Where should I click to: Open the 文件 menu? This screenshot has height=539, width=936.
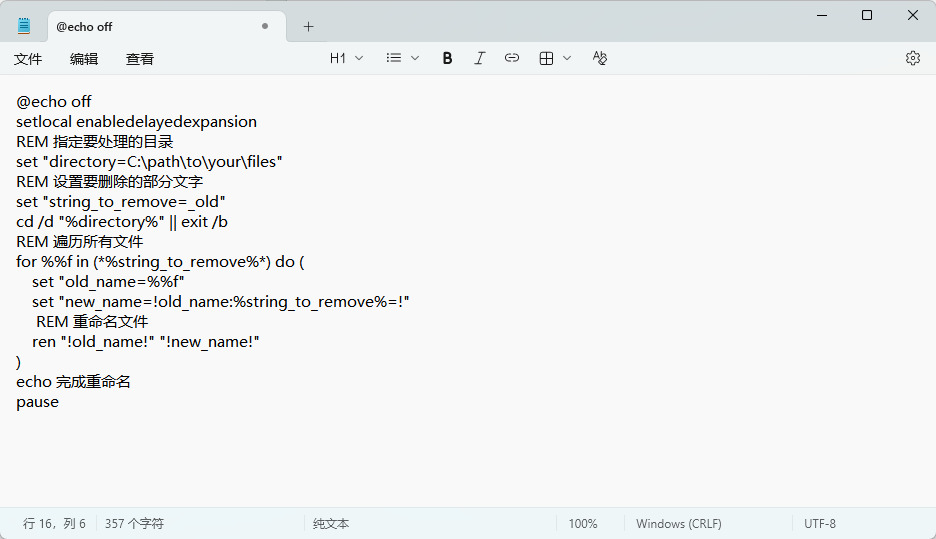(28, 59)
